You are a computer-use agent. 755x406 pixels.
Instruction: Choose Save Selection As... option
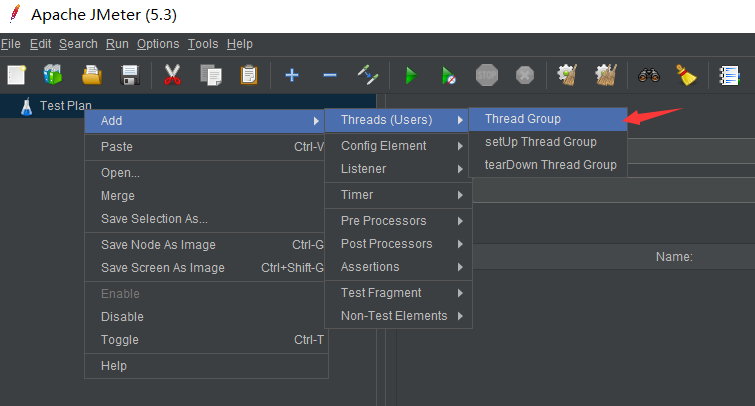205,219
